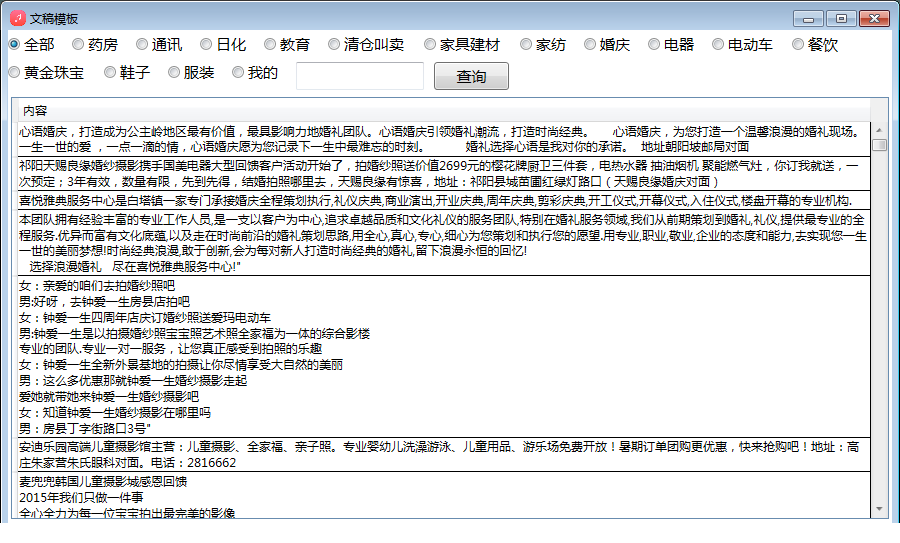Filter by the 电动车 category

[x=719, y=44]
